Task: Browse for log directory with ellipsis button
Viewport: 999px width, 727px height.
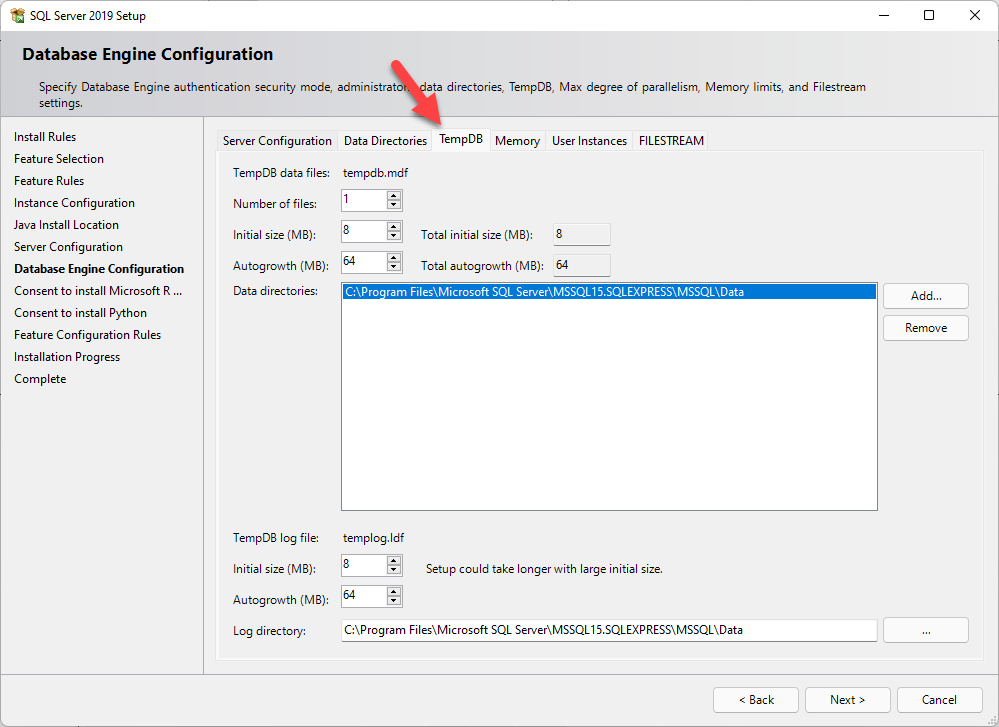Action: tap(926, 630)
